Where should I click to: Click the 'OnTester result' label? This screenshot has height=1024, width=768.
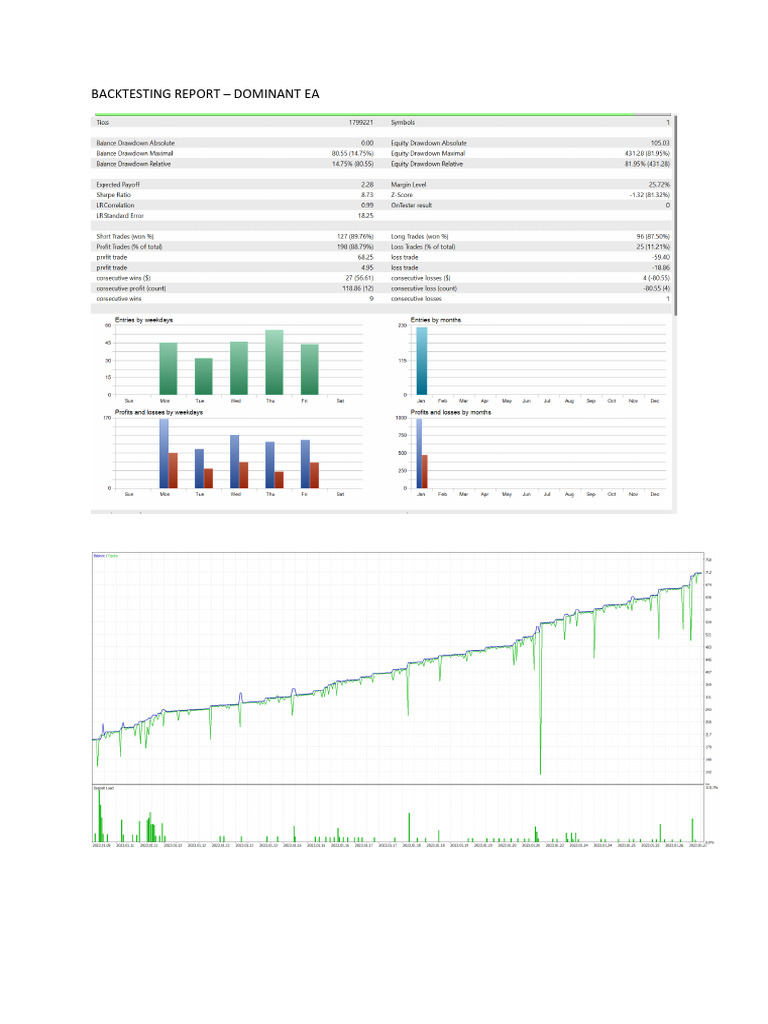(411, 205)
